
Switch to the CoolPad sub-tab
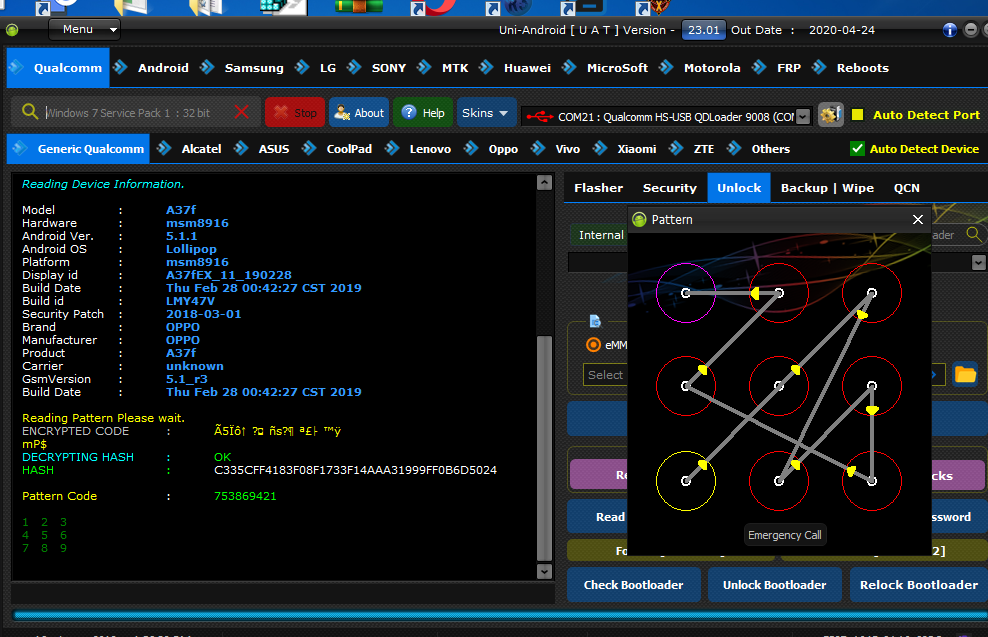(x=349, y=149)
